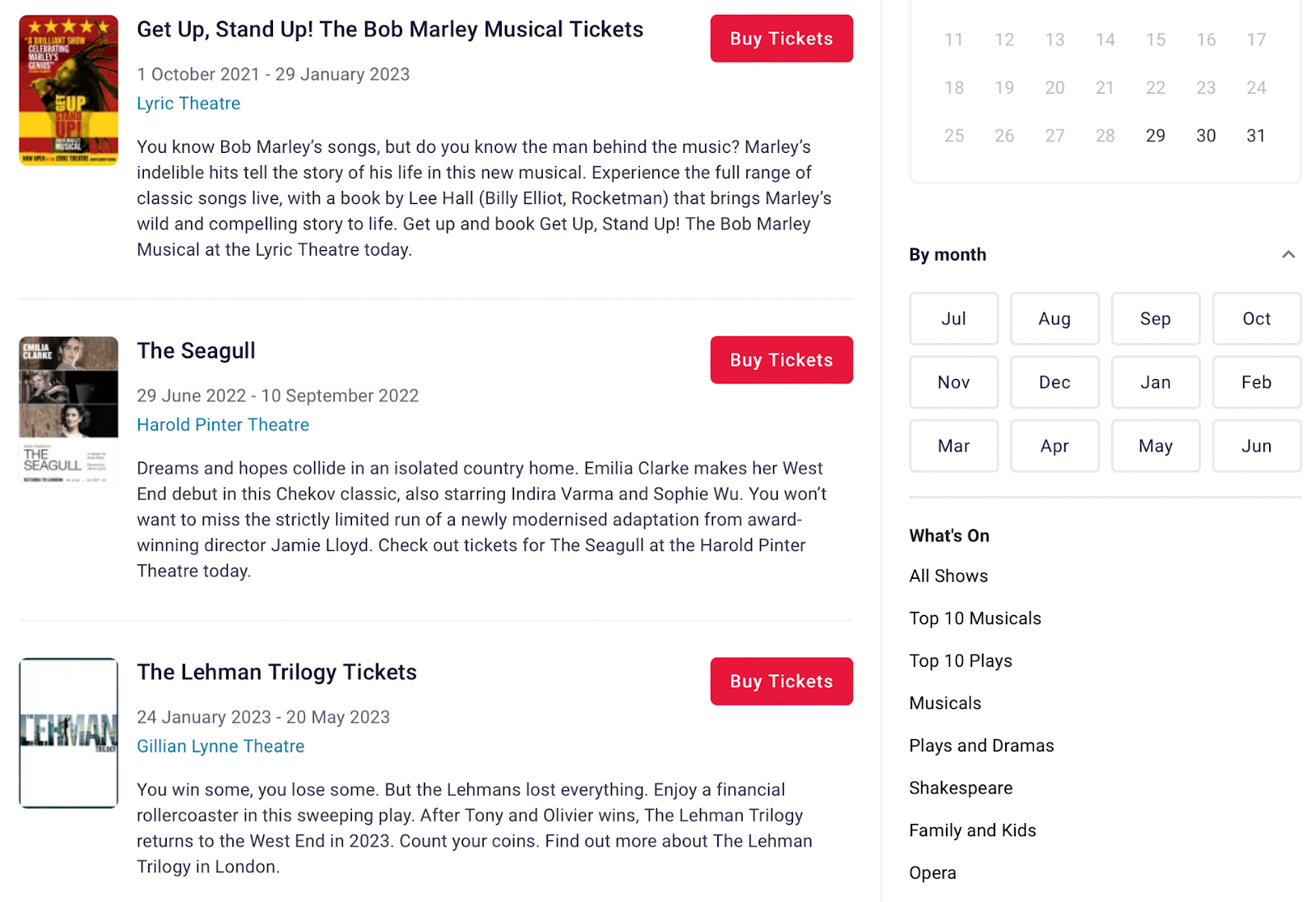1316x902 pixels.
Task: Open The Seagull show title
Action: [196, 351]
